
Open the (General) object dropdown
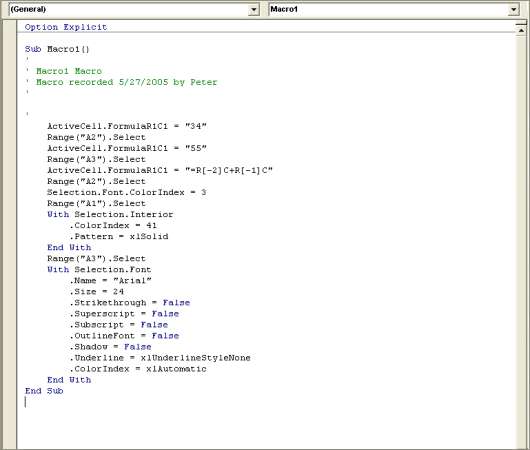pyautogui.click(x=254, y=9)
